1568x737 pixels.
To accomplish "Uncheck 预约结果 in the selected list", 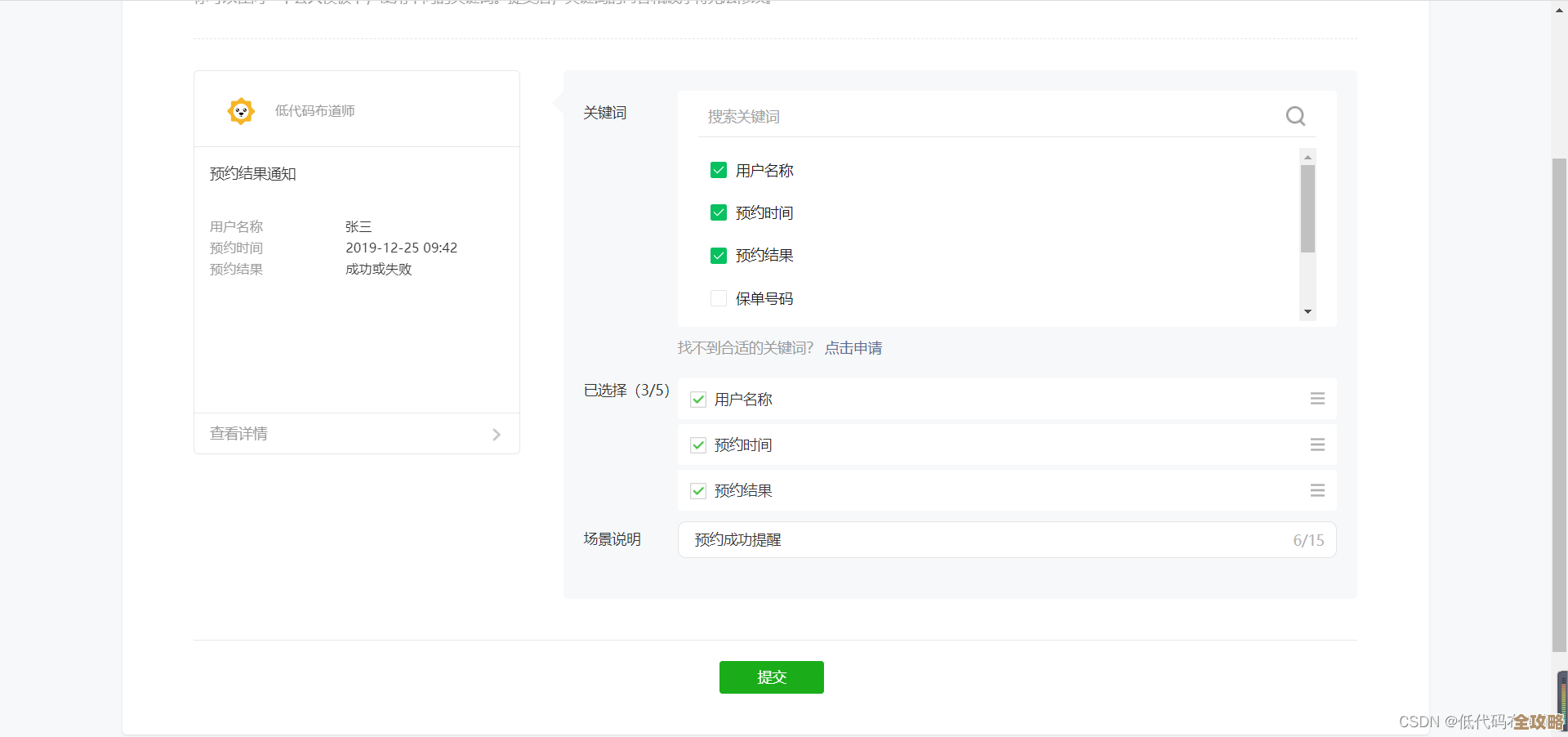I will click(x=698, y=490).
